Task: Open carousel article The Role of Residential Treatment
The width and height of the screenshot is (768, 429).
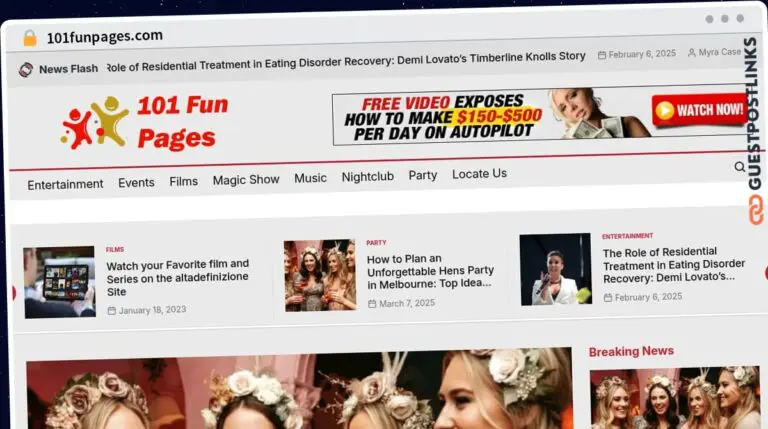Action: coord(674,265)
